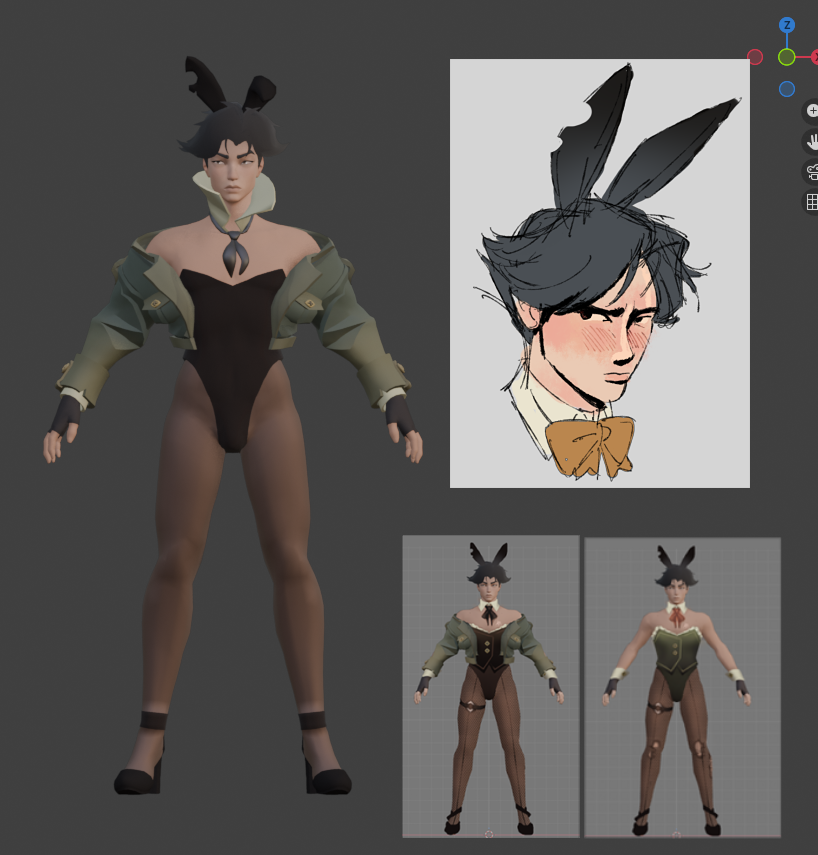Image resolution: width=818 pixels, height=855 pixels.
Task: Click the hand pan view button
Action: point(811,142)
